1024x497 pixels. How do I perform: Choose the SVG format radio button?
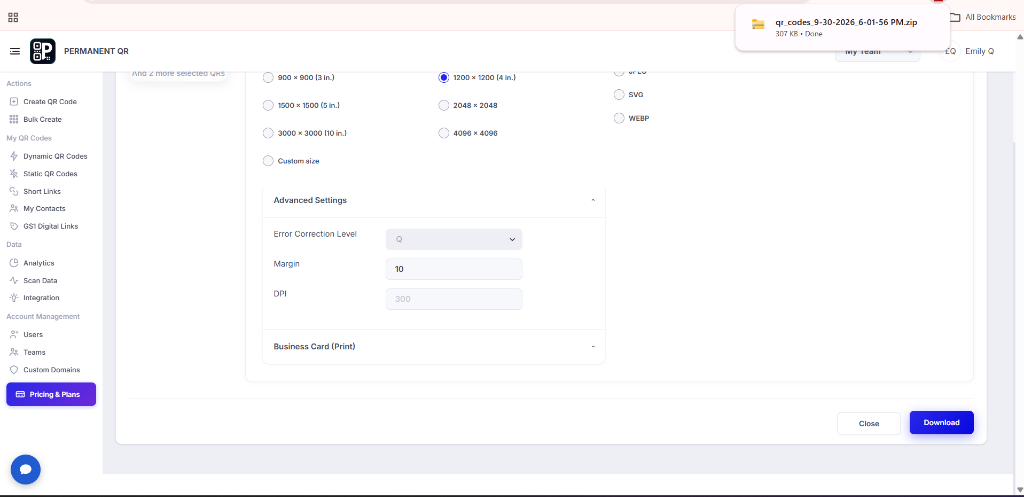[x=619, y=95]
